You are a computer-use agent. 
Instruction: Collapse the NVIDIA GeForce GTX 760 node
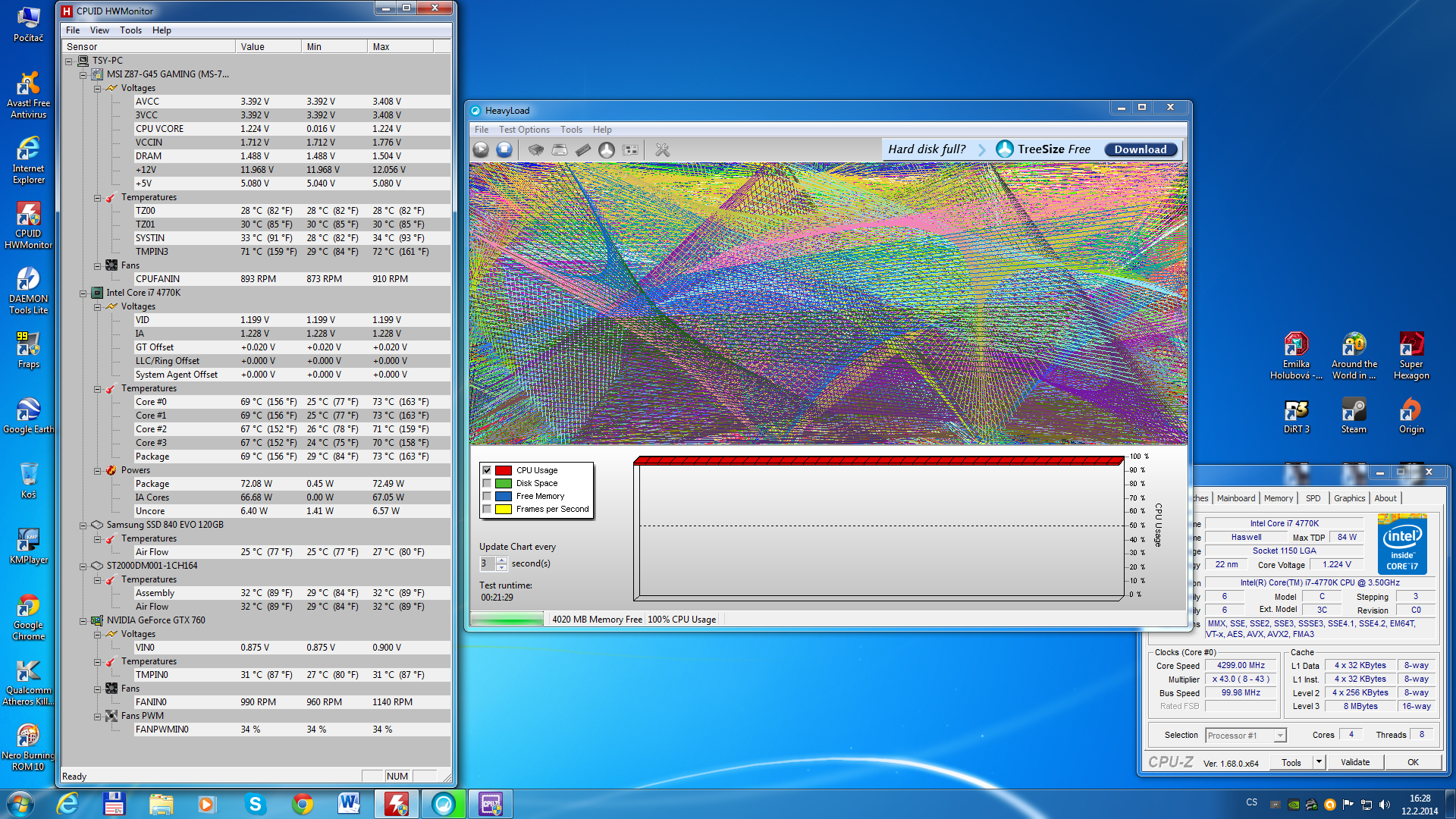point(83,620)
